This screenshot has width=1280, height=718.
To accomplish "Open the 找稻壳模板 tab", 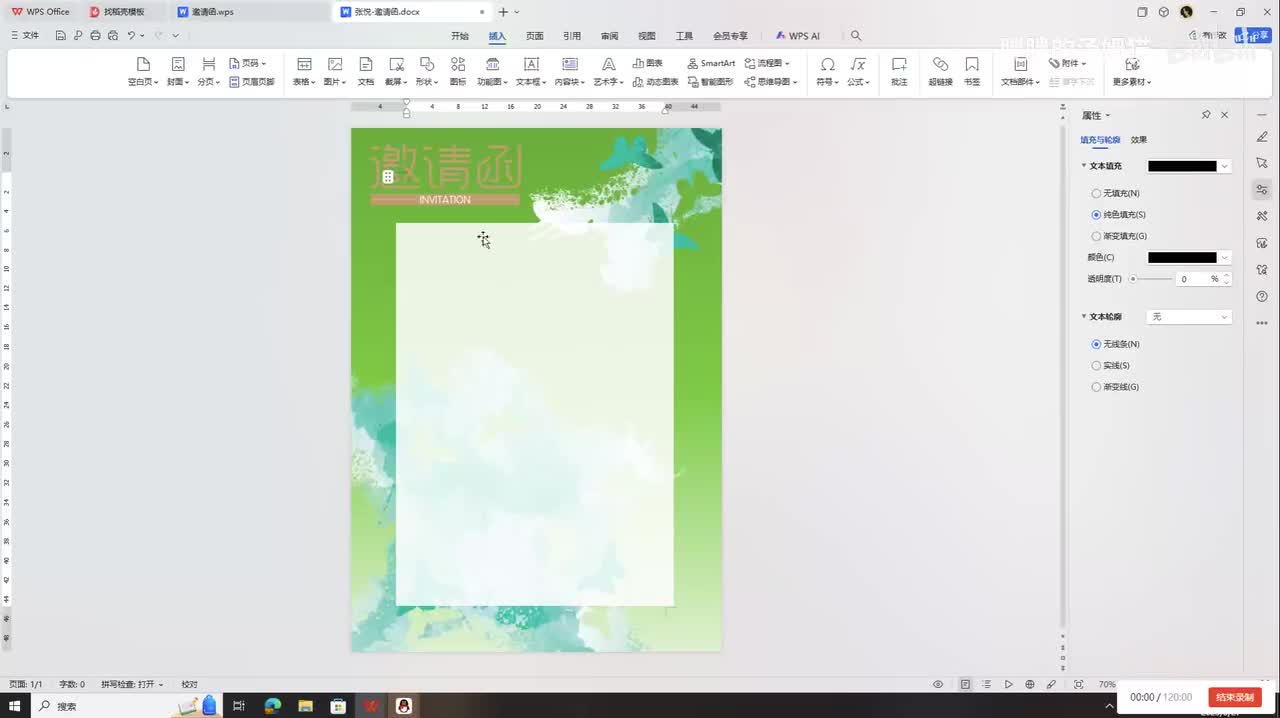I will tap(124, 12).
